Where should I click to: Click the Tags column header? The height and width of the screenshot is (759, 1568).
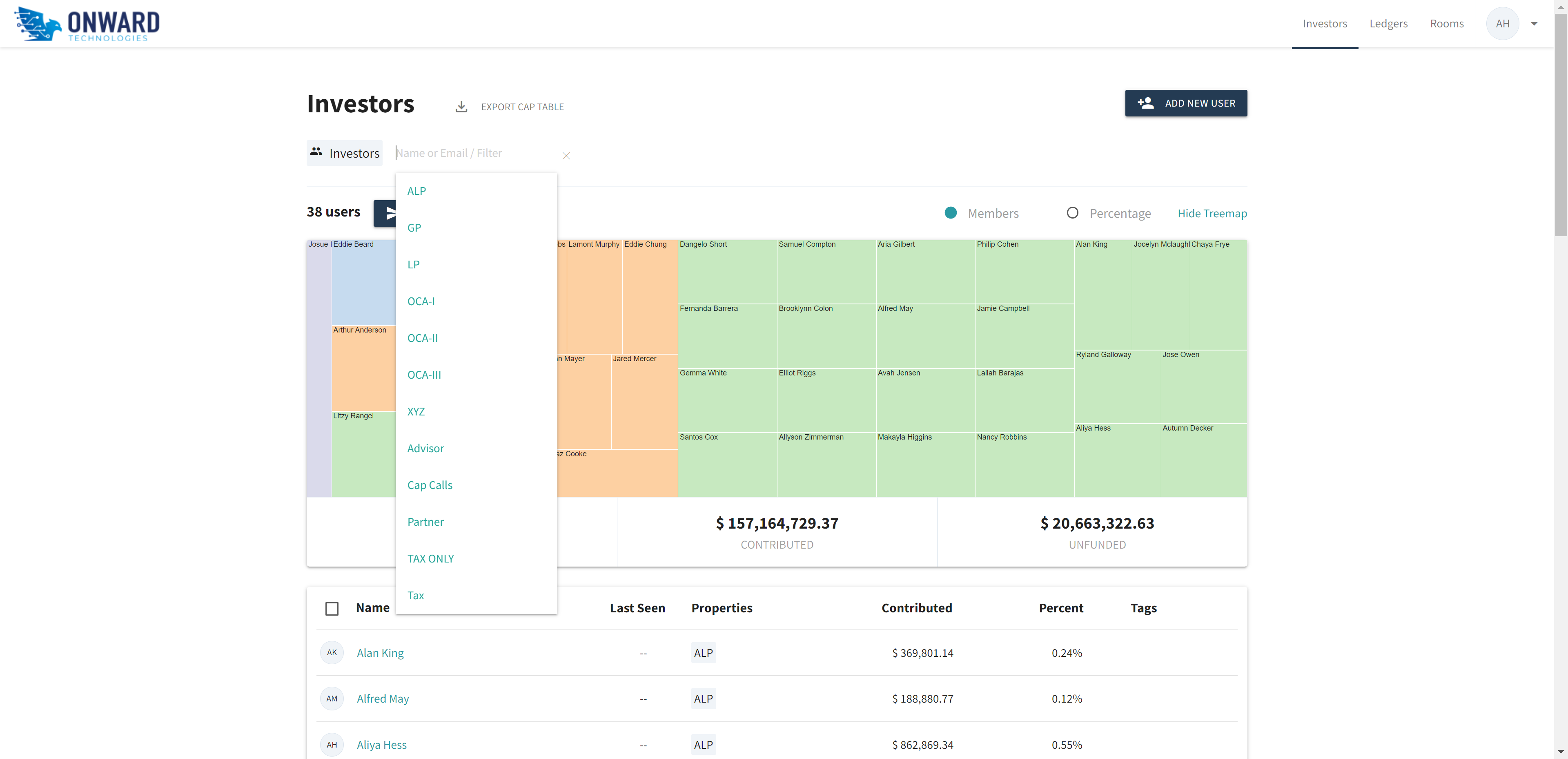tap(1144, 608)
